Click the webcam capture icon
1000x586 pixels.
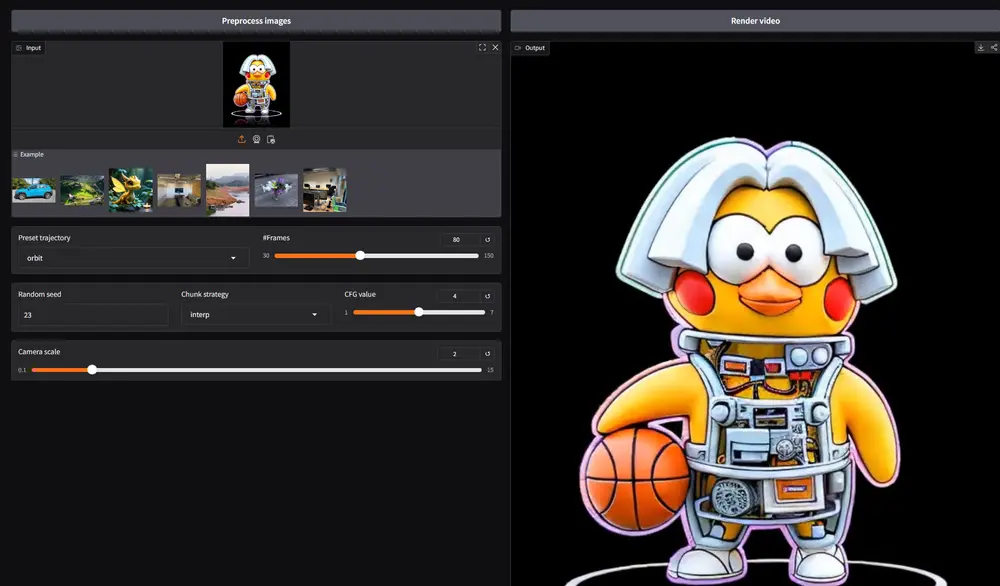(256, 139)
